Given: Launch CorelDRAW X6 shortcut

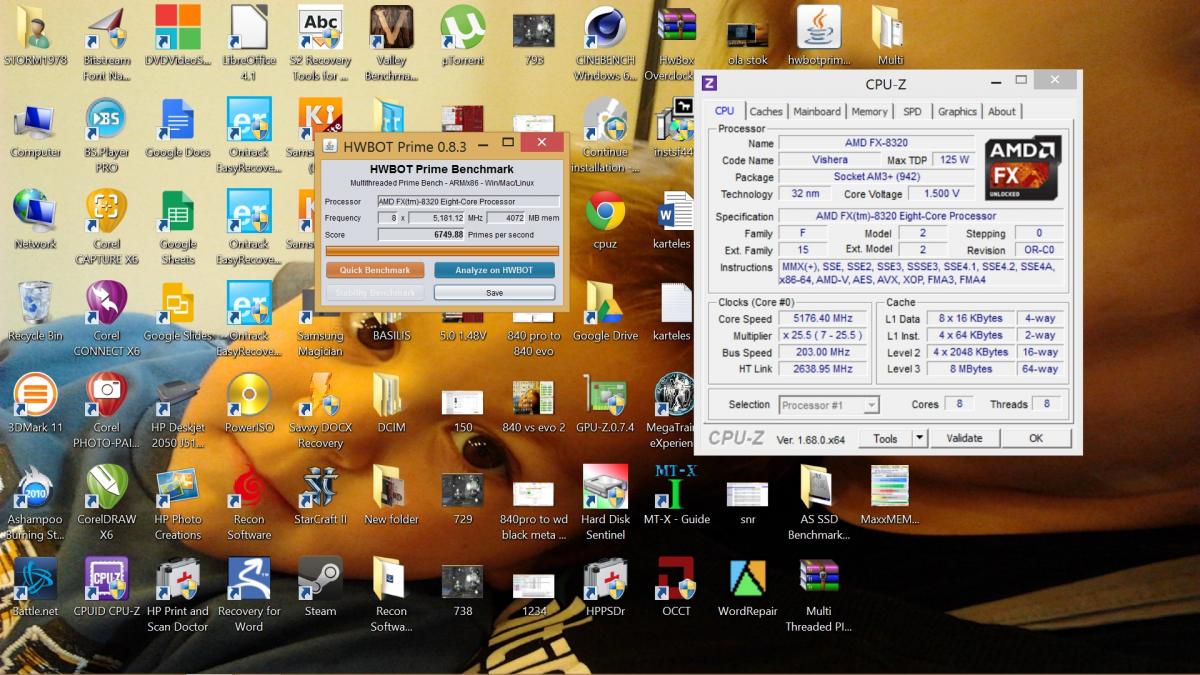Looking at the screenshot, I should [x=107, y=502].
